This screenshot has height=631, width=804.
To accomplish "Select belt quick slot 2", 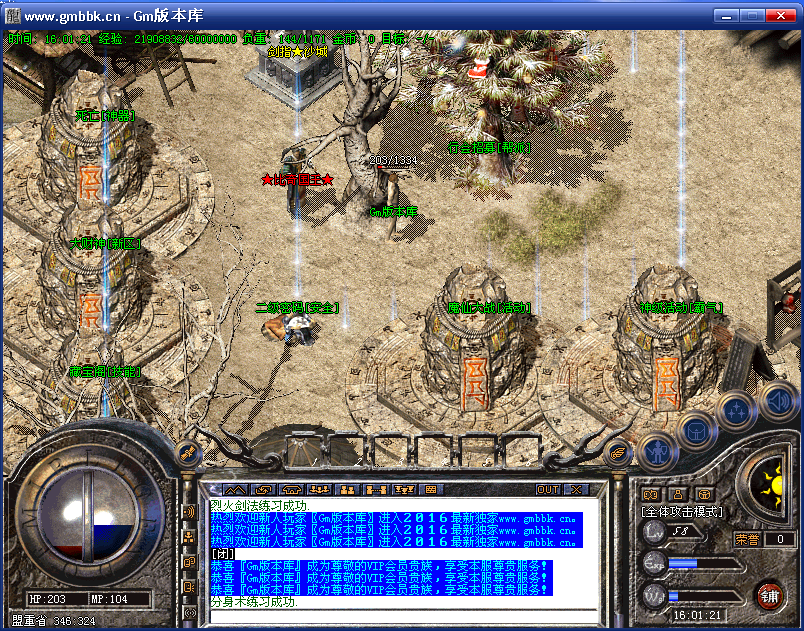I will click(x=347, y=451).
